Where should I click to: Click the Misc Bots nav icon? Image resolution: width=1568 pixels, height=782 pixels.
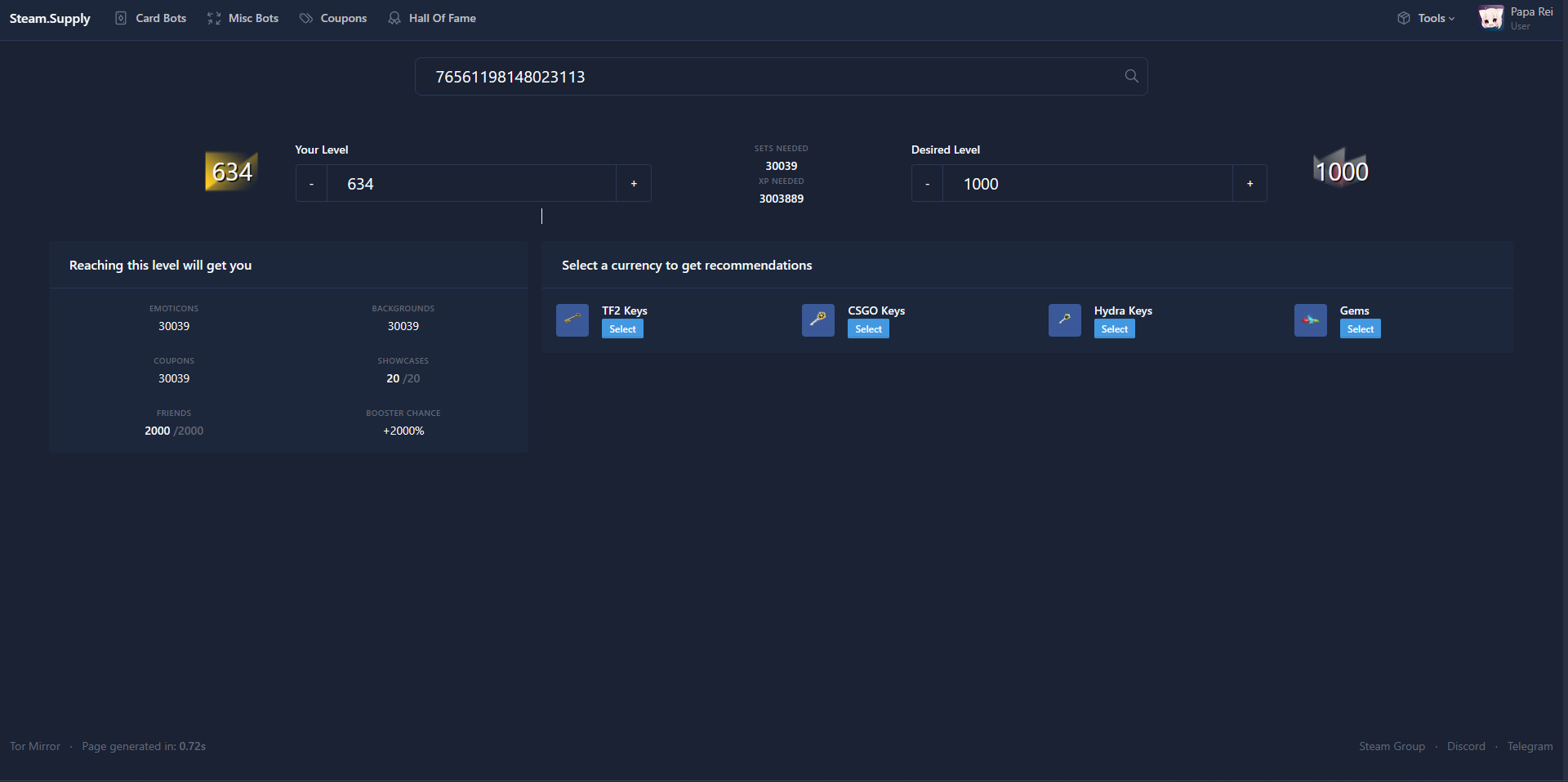[214, 18]
